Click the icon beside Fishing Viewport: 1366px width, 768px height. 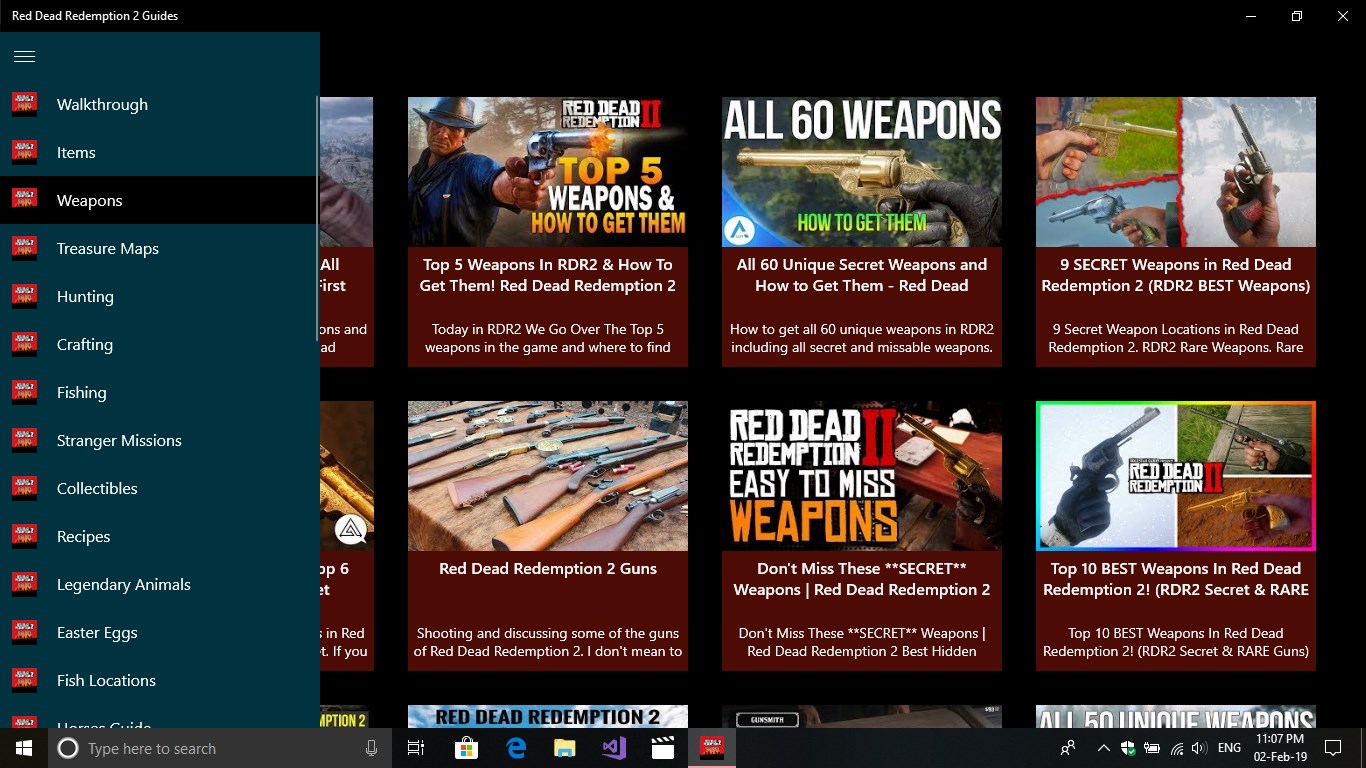(24, 392)
